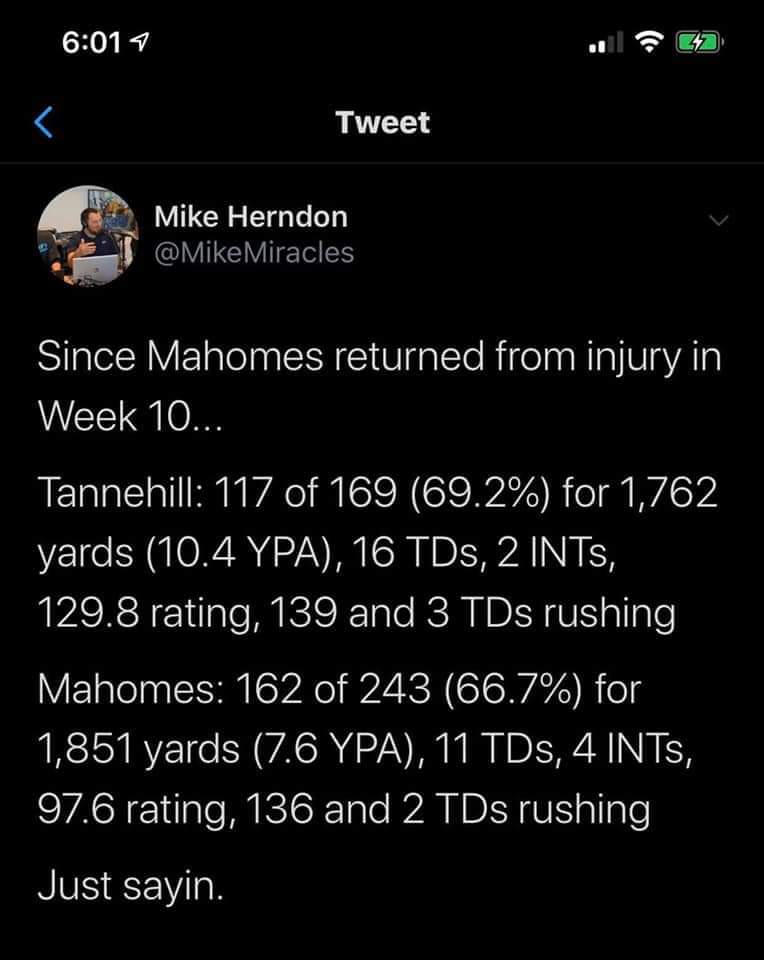Open the Mike Herndon display name
Screen dimensions: 764x960
(251, 217)
